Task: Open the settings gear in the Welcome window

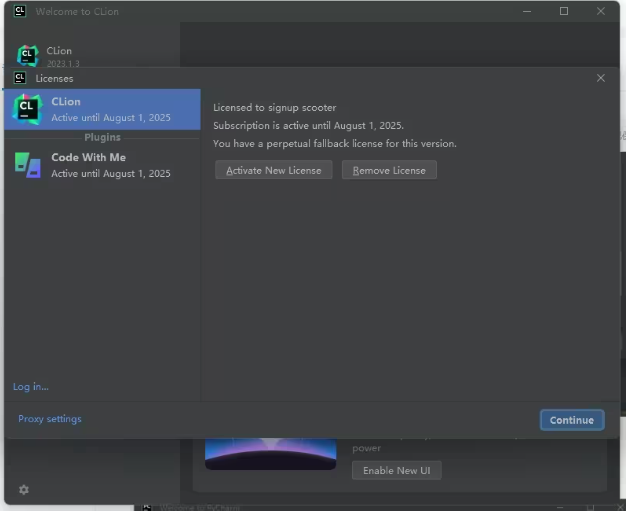Action: tap(24, 489)
